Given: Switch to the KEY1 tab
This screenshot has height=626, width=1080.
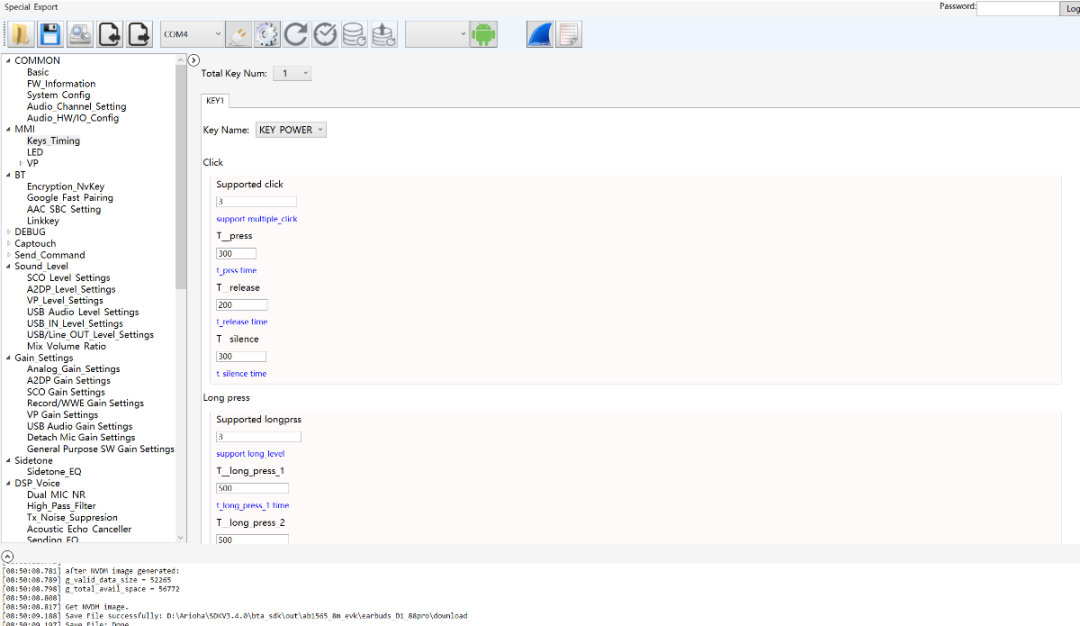Looking at the screenshot, I should click(x=215, y=100).
